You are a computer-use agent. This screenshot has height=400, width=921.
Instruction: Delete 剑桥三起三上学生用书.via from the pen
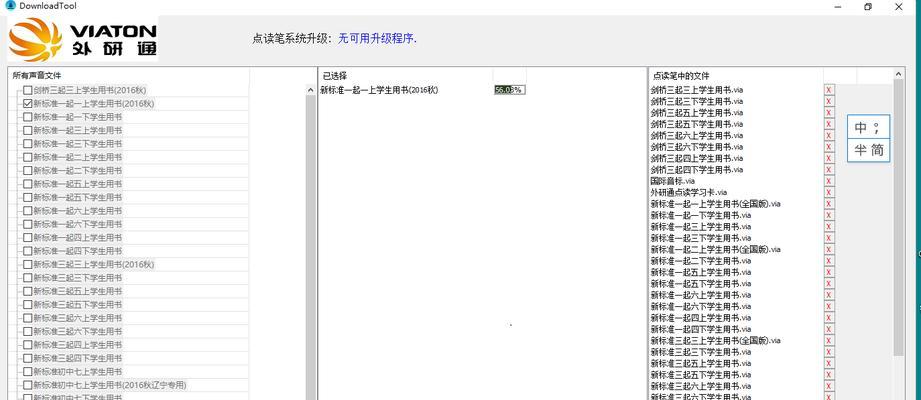click(x=829, y=90)
